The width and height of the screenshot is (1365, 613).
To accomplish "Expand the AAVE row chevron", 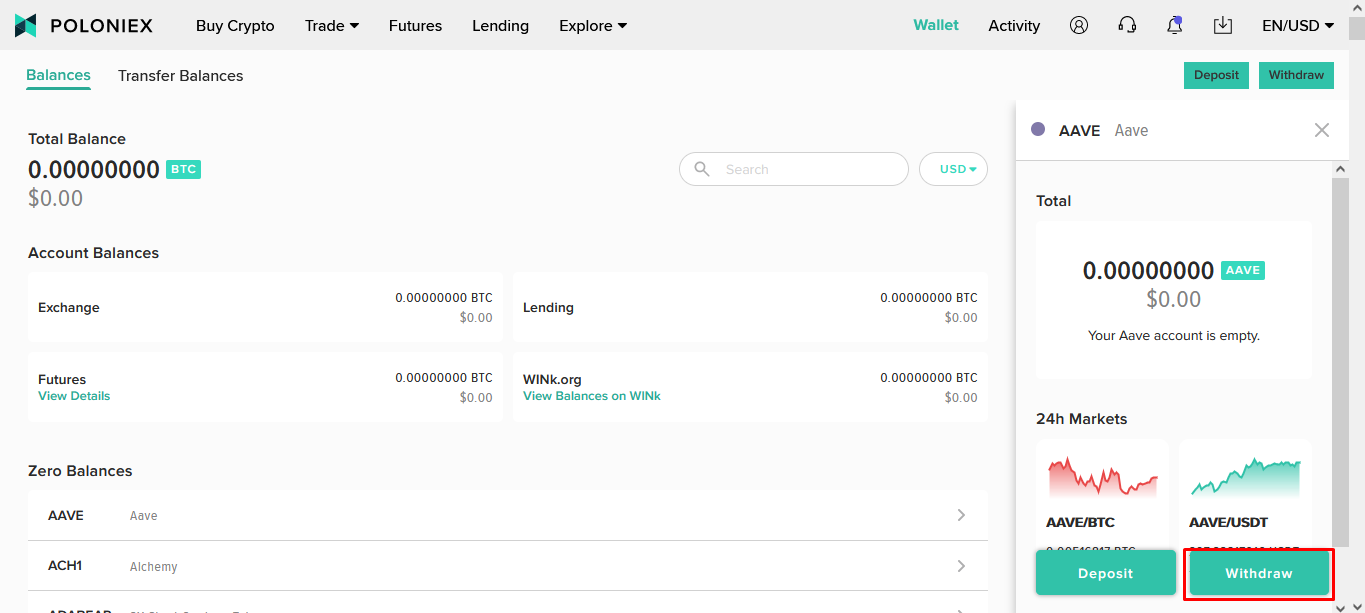I will 961,515.
